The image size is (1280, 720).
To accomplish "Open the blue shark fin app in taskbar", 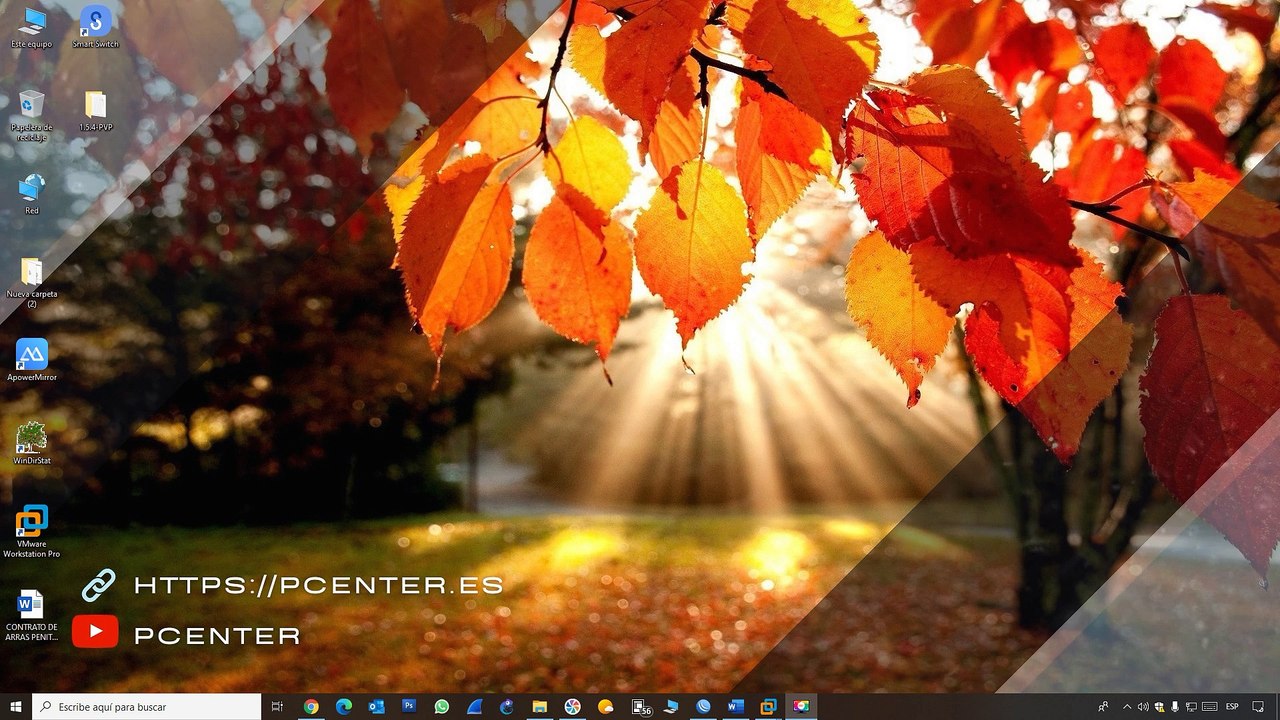I will (474, 707).
